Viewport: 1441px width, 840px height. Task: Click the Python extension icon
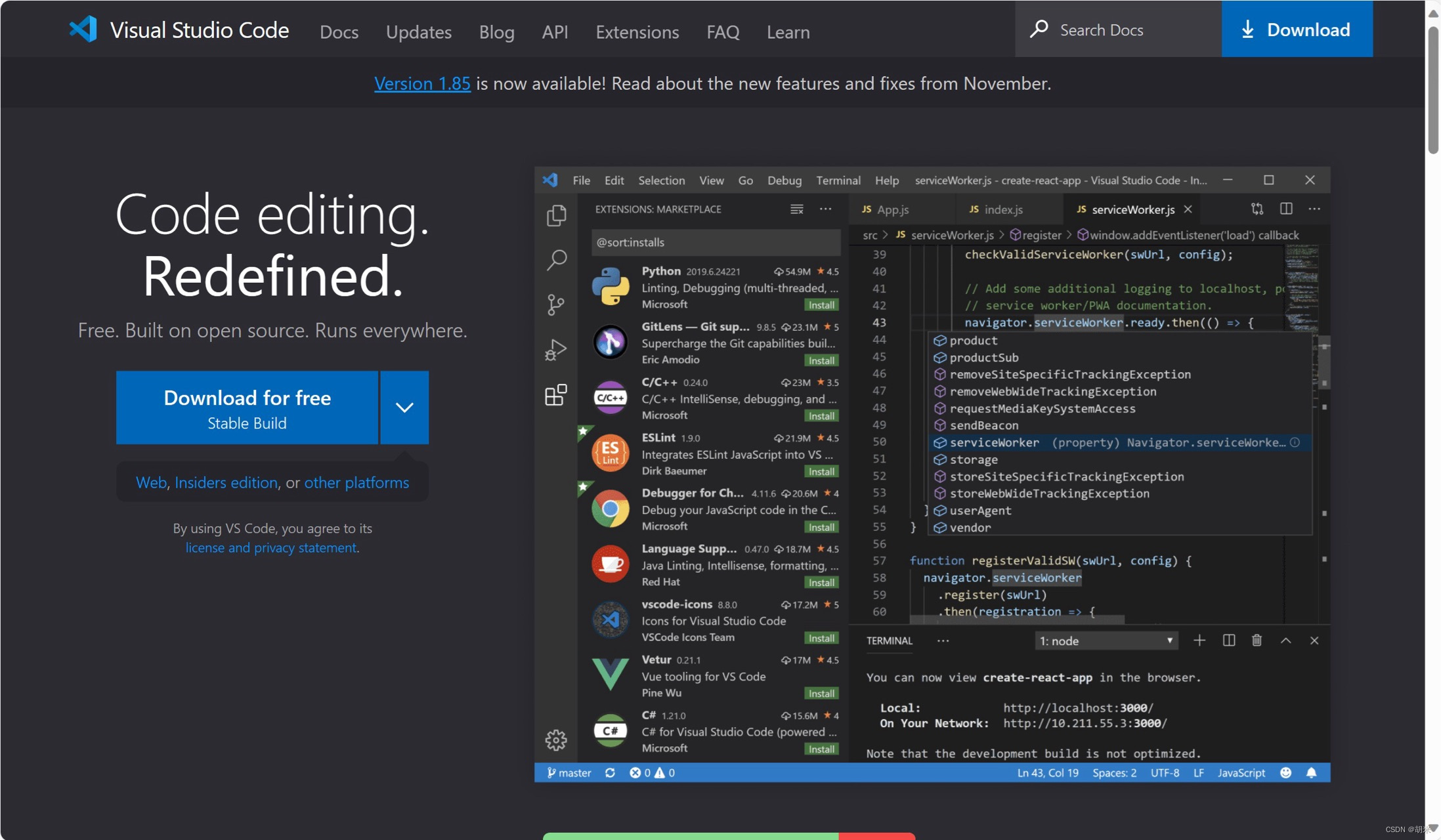pos(611,287)
